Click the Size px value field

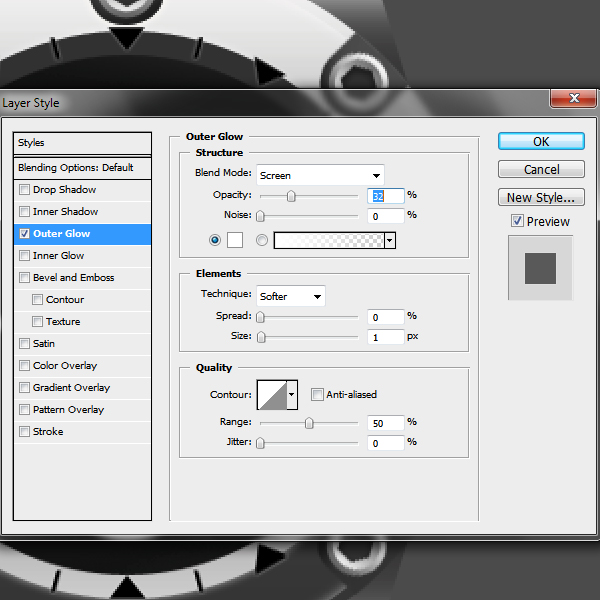(x=386, y=337)
